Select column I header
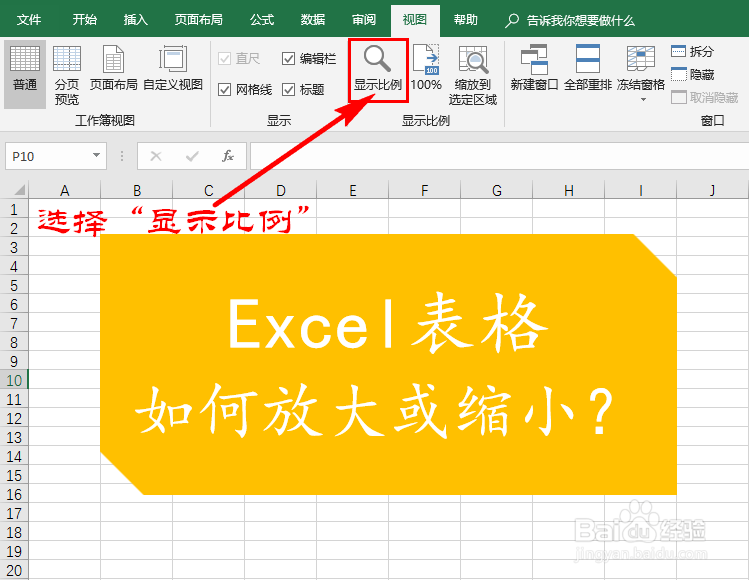This screenshot has width=749, height=580. 641,190
